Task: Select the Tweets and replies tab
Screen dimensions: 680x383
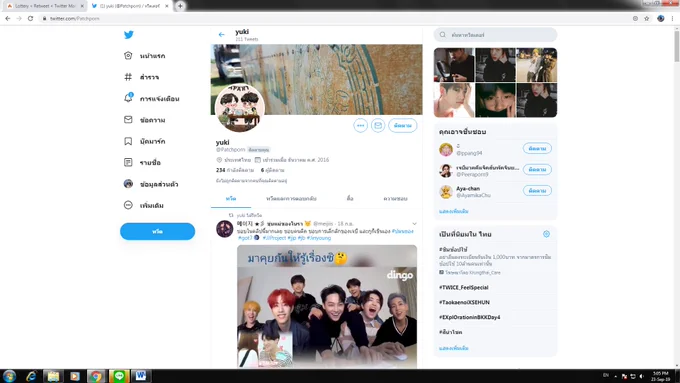Action: pyautogui.click(x=291, y=199)
